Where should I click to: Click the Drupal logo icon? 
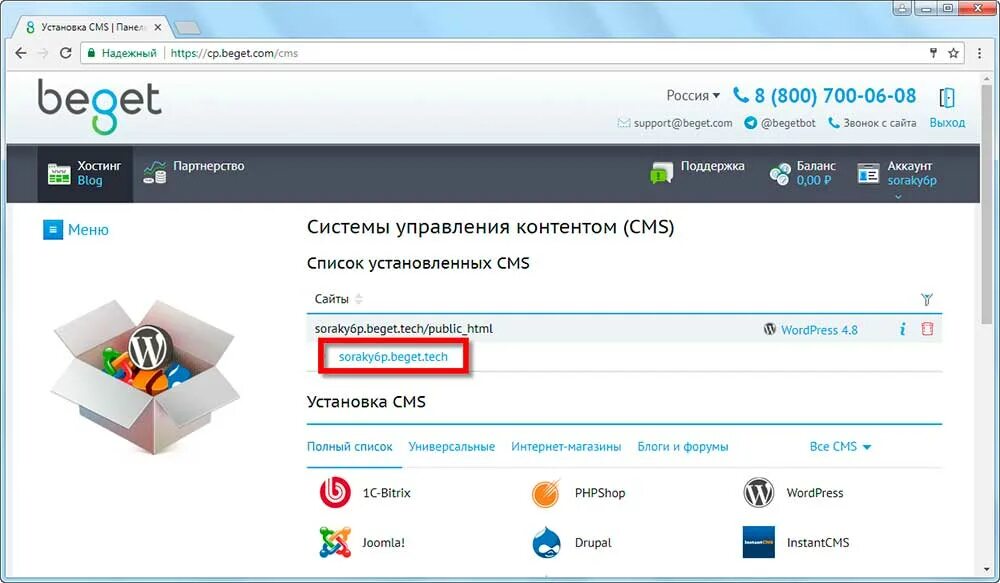(546, 542)
